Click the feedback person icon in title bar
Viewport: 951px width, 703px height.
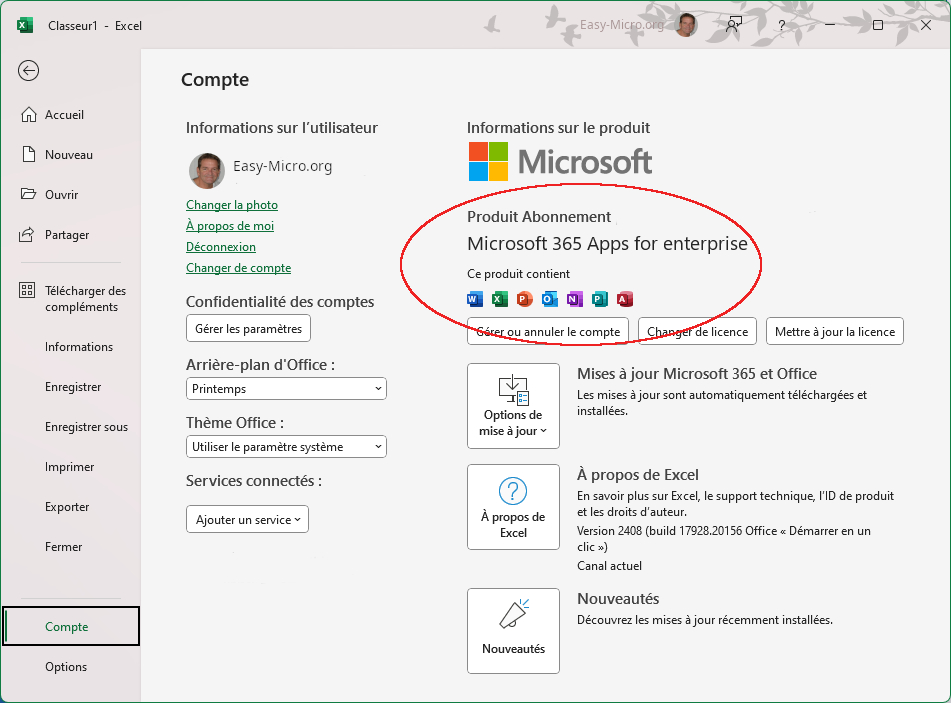pyautogui.click(x=734, y=25)
